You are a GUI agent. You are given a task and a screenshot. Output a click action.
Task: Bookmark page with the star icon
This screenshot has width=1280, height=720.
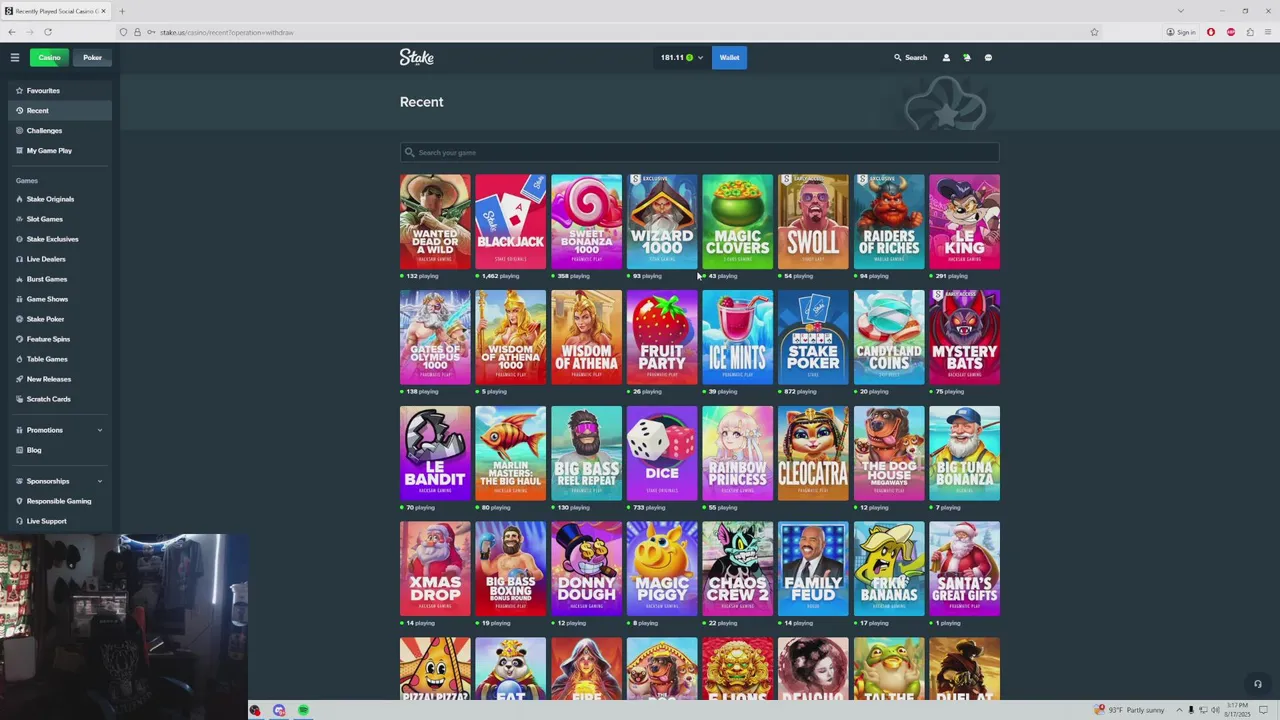pos(1094,32)
